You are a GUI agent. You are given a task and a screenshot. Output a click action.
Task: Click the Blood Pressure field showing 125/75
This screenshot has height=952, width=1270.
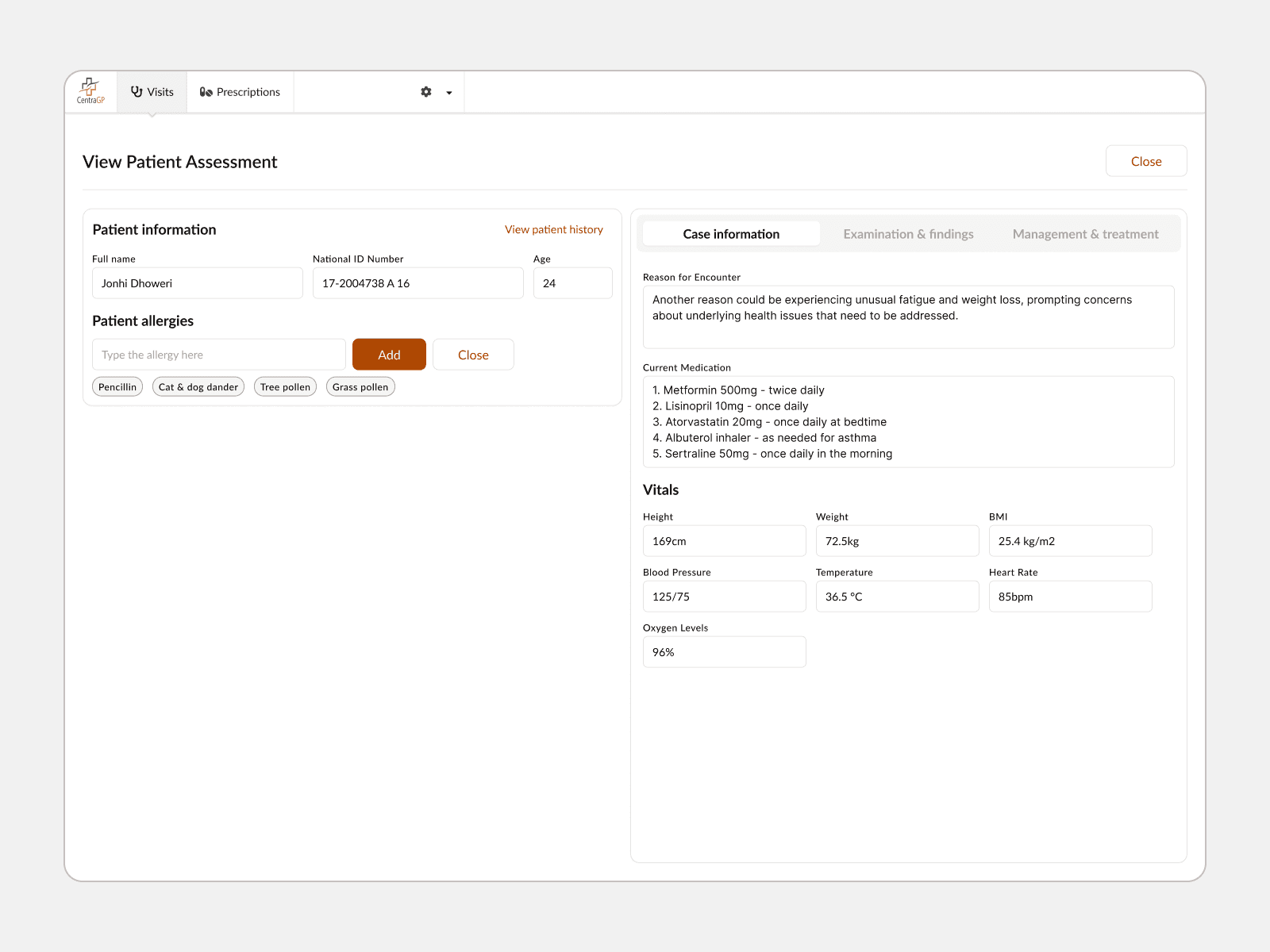723,596
